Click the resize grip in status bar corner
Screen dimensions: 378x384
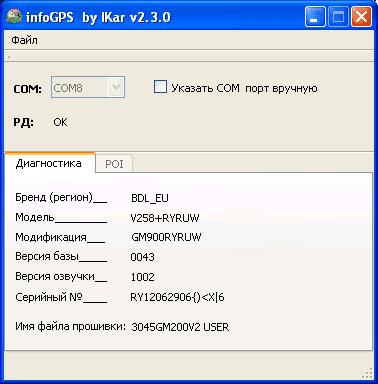coord(367,373)
